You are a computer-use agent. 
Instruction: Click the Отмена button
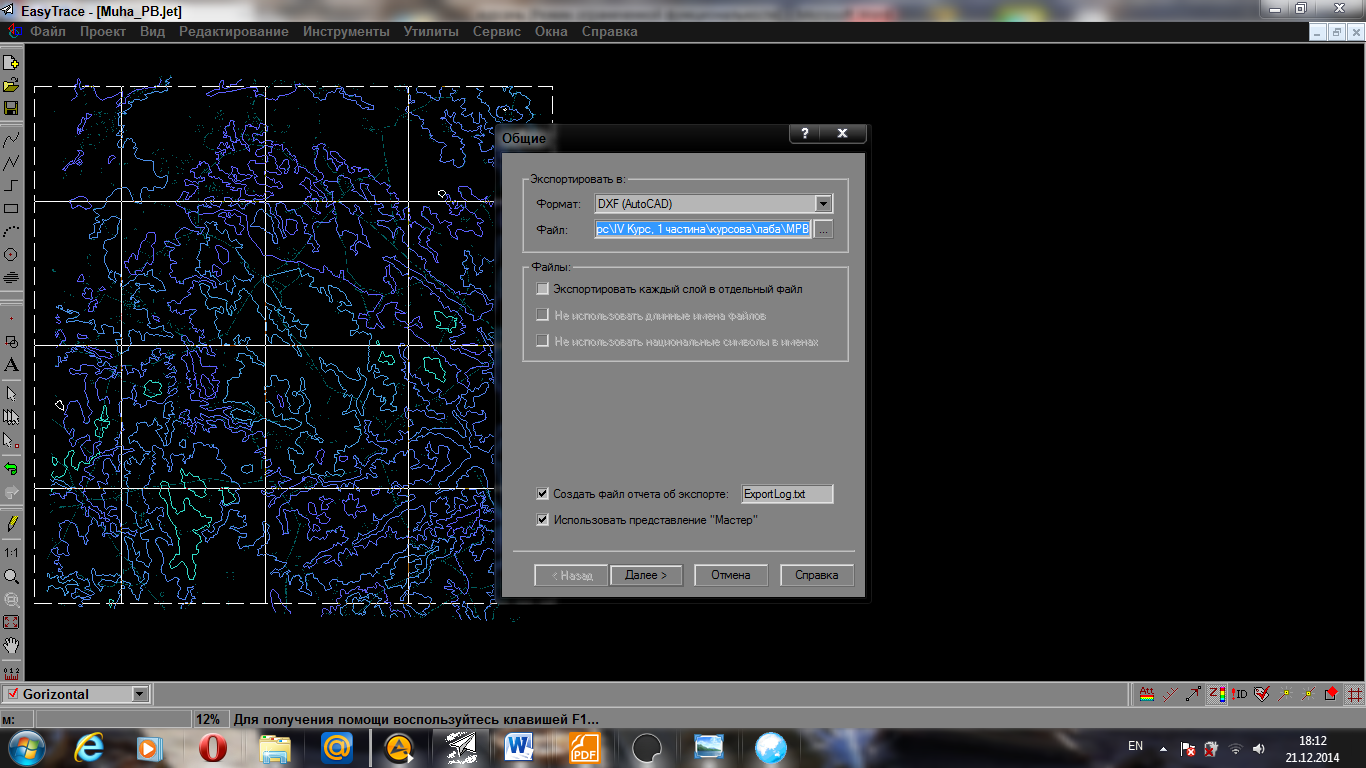[x=730, y=575]
